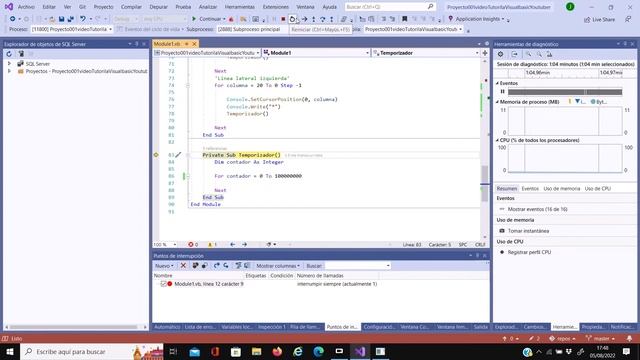Screen dimensions: 640x360
Task: Expand the Proyectos tree node
Action: point(9,71)
